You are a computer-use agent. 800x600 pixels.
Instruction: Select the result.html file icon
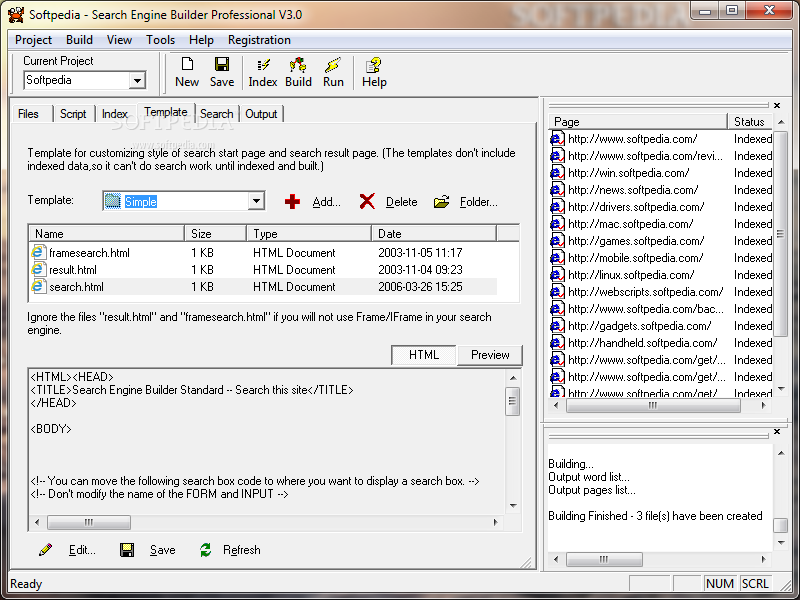point(38,269)
